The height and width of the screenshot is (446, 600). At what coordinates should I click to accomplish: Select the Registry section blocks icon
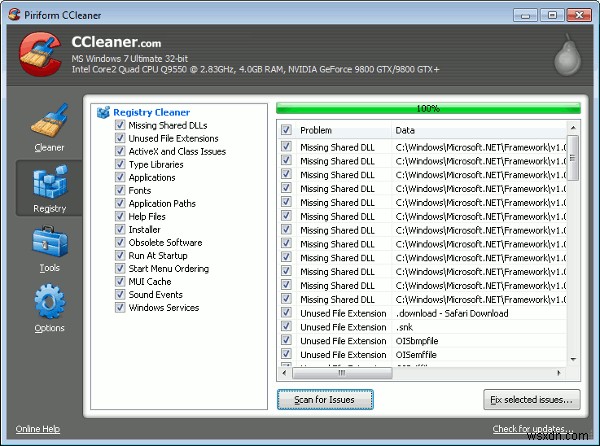(50, 182)
